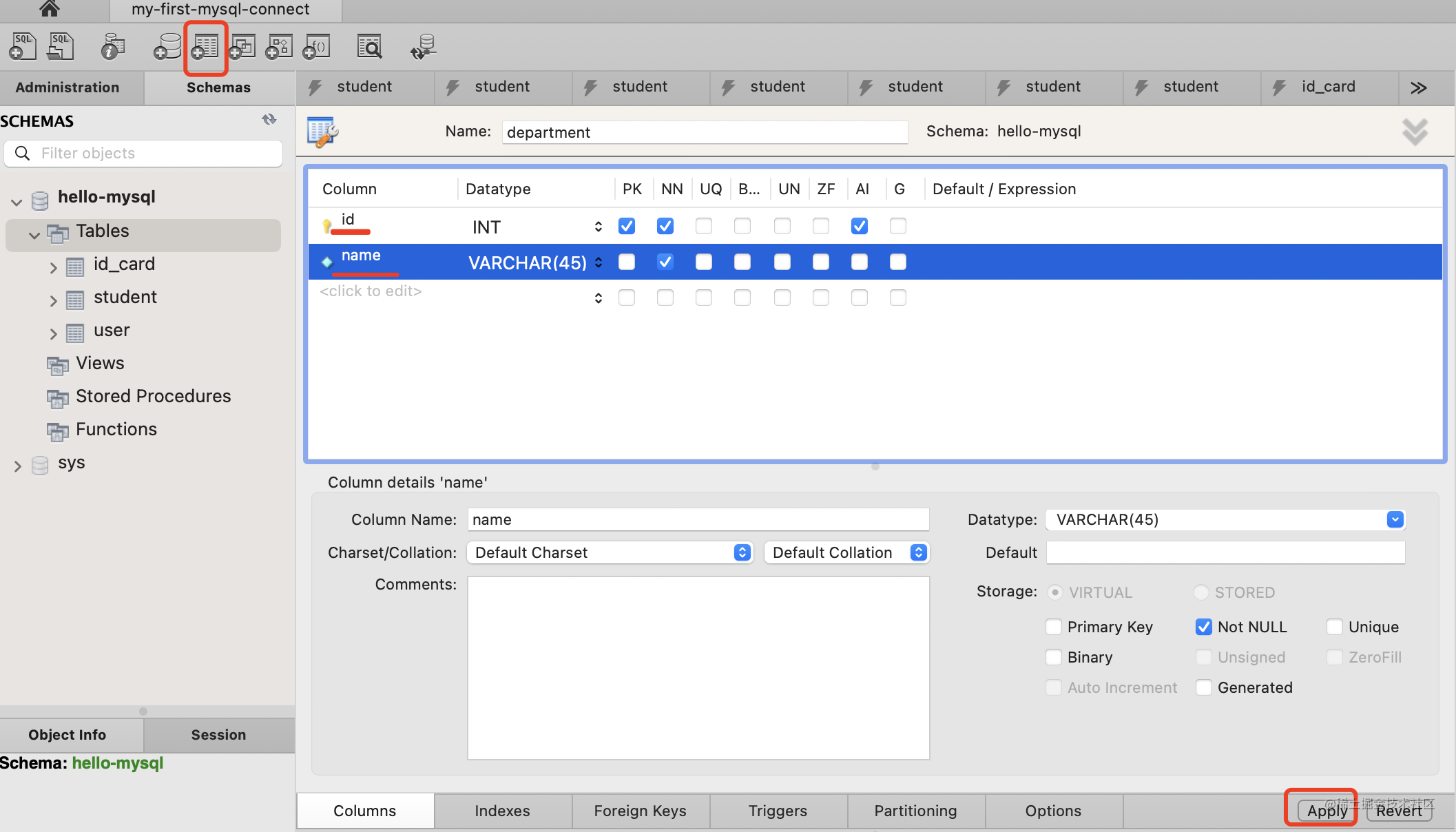
Task: Click the search table data icon
Action: [x=370, y=47]
